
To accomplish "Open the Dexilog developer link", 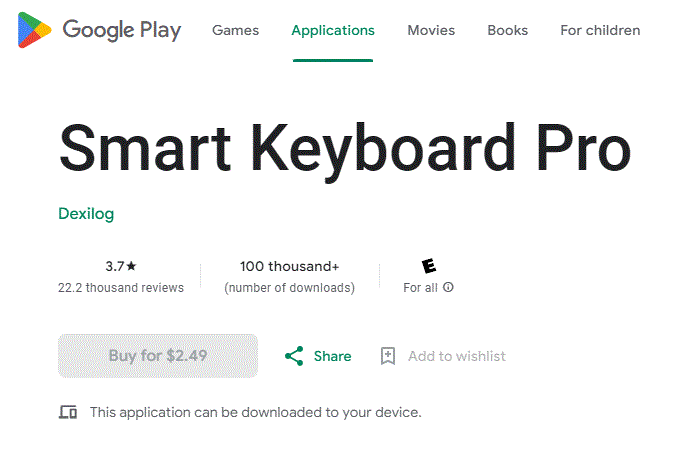I will 86,214.
